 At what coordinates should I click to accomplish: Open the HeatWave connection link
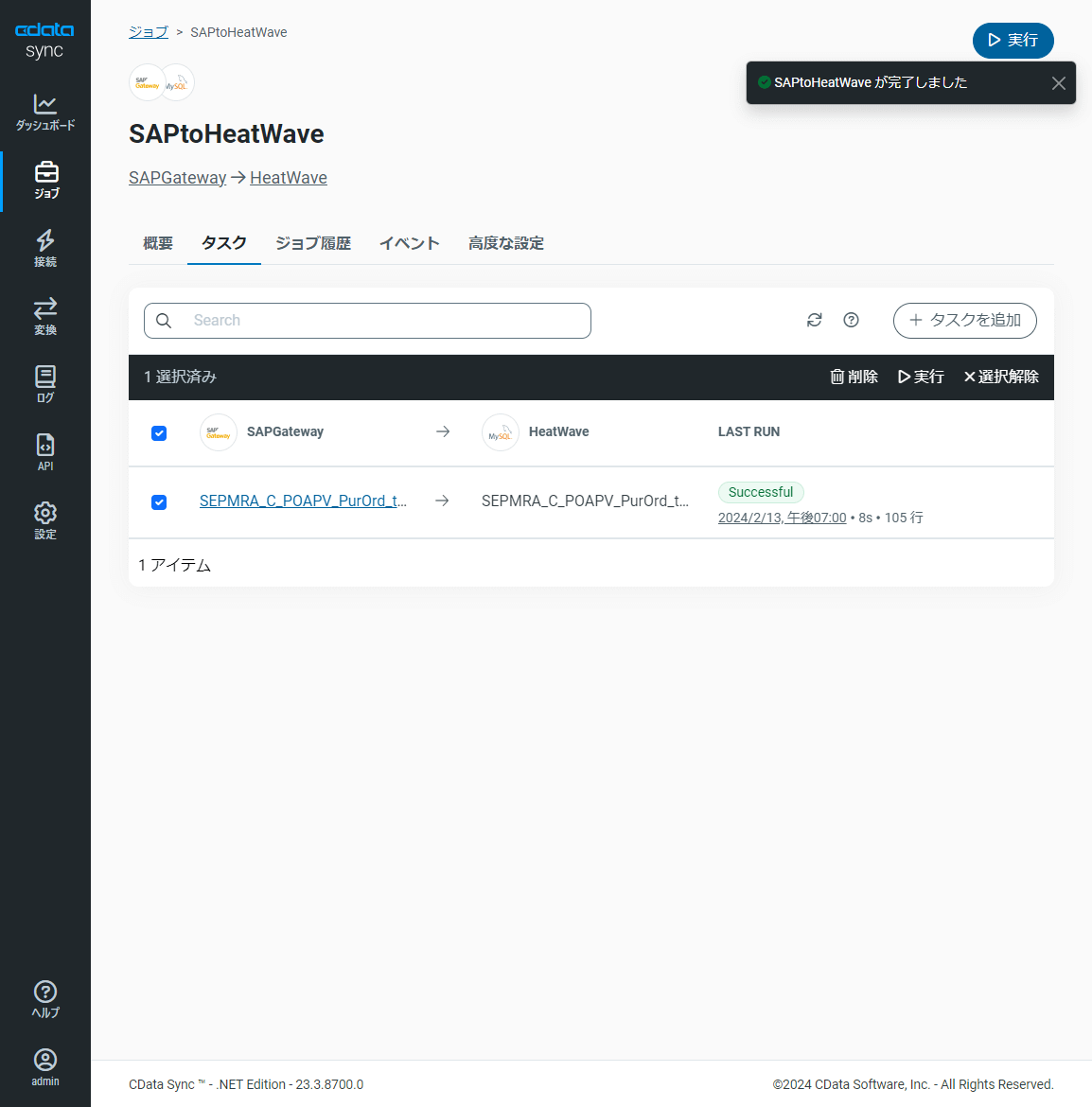(x=289, y=178)
